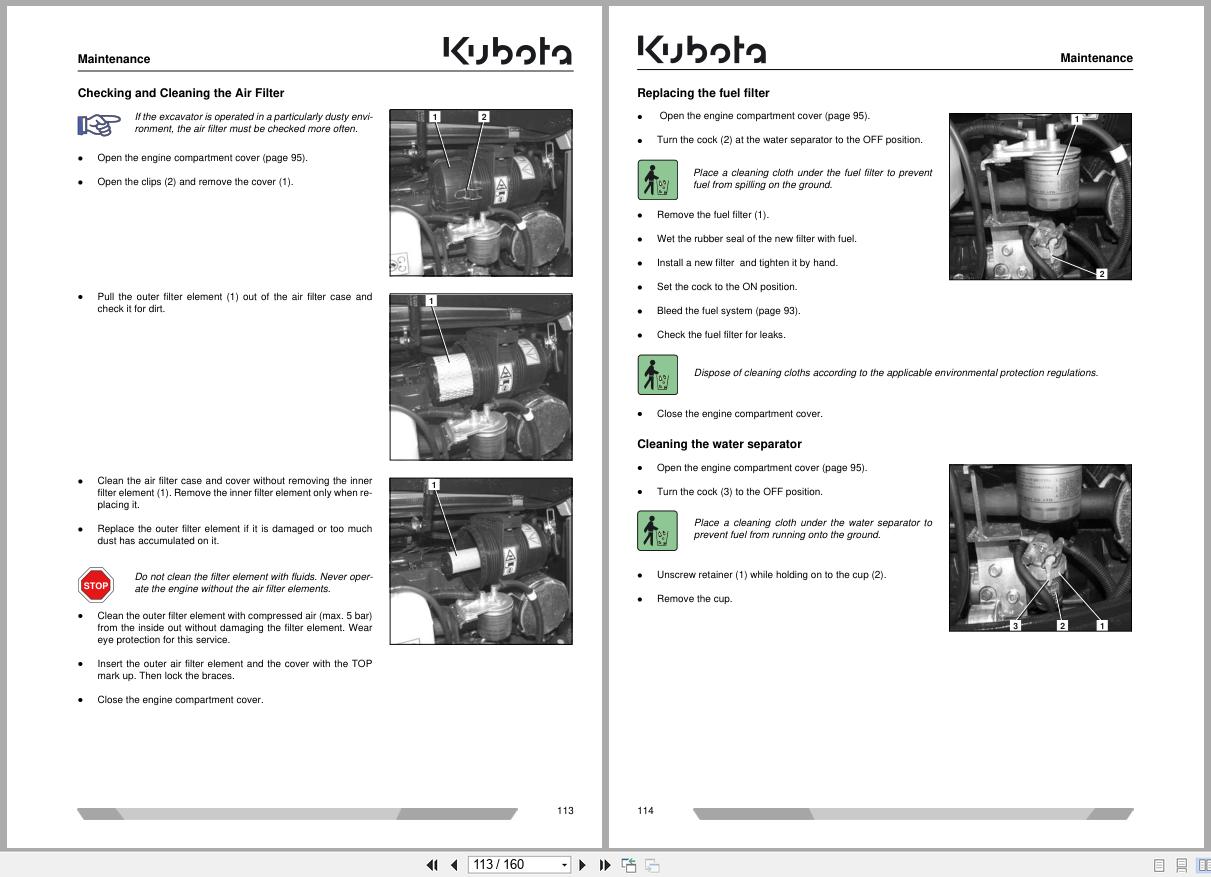Click text 'Pull the outer filter element (1) out'
1211x877 pixels.
[x=234, y=303]
